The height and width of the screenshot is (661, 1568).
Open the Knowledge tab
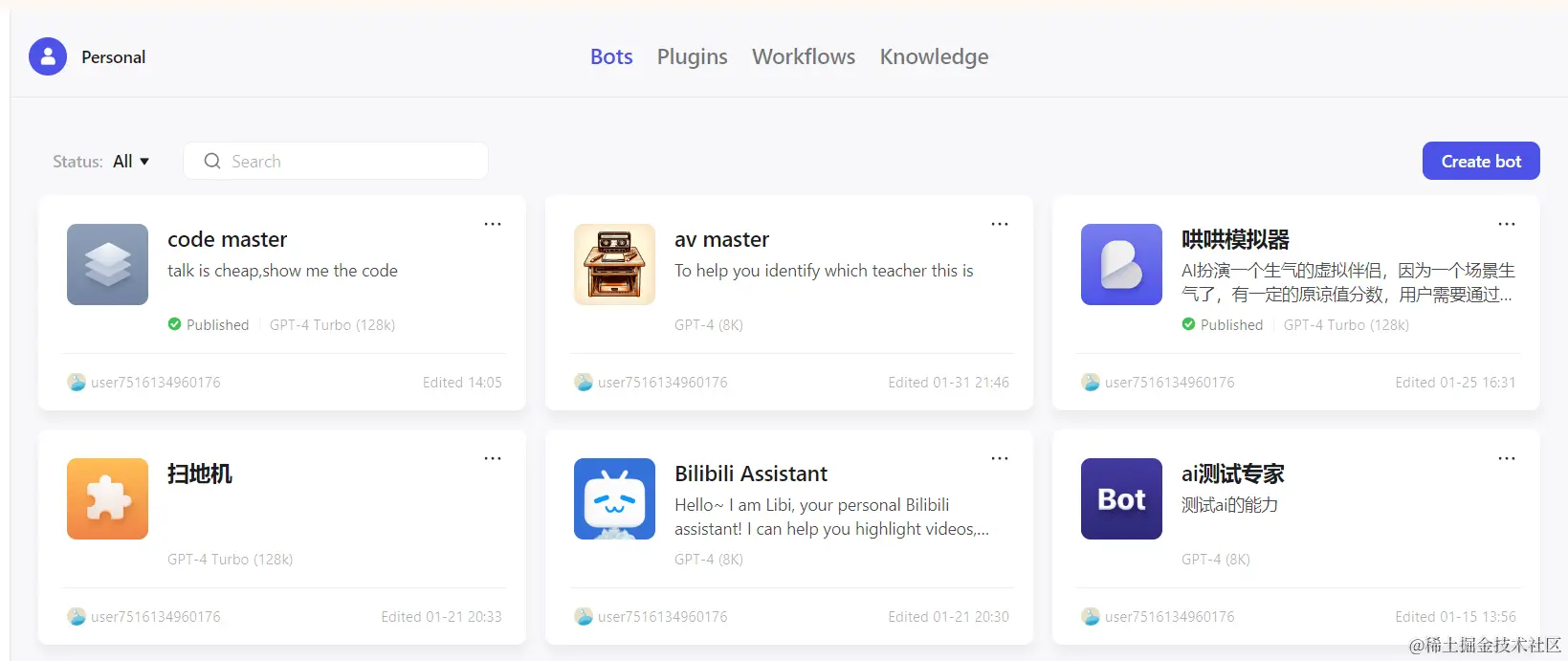tap(934, 56)
